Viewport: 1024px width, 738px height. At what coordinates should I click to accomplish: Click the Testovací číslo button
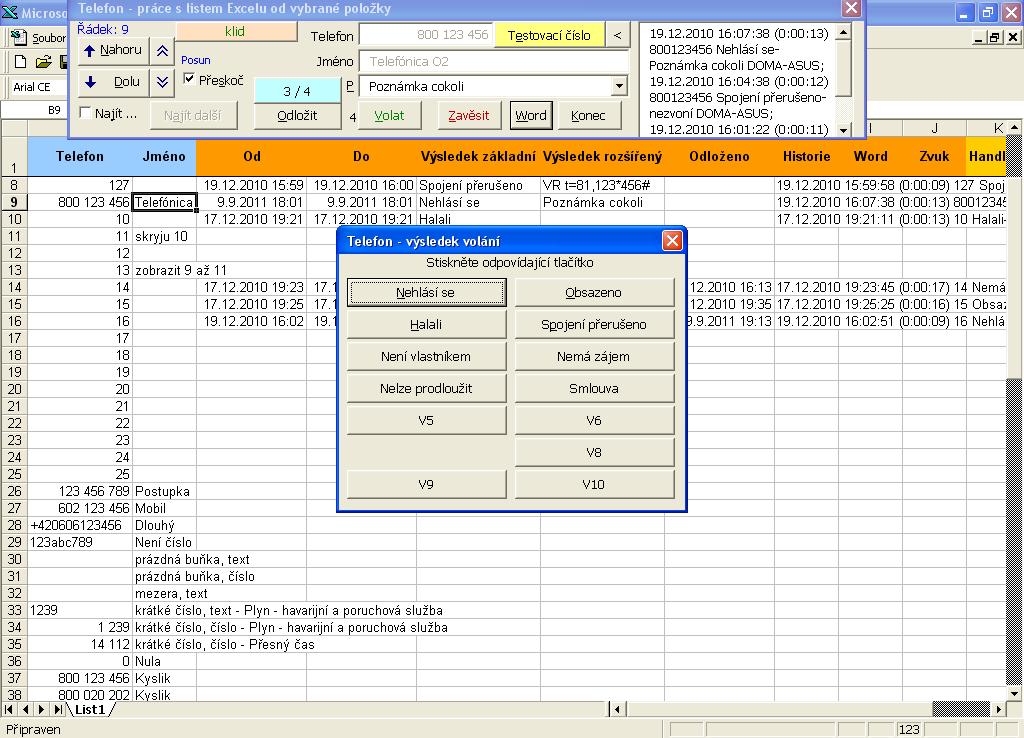click(x=549, y=35)
